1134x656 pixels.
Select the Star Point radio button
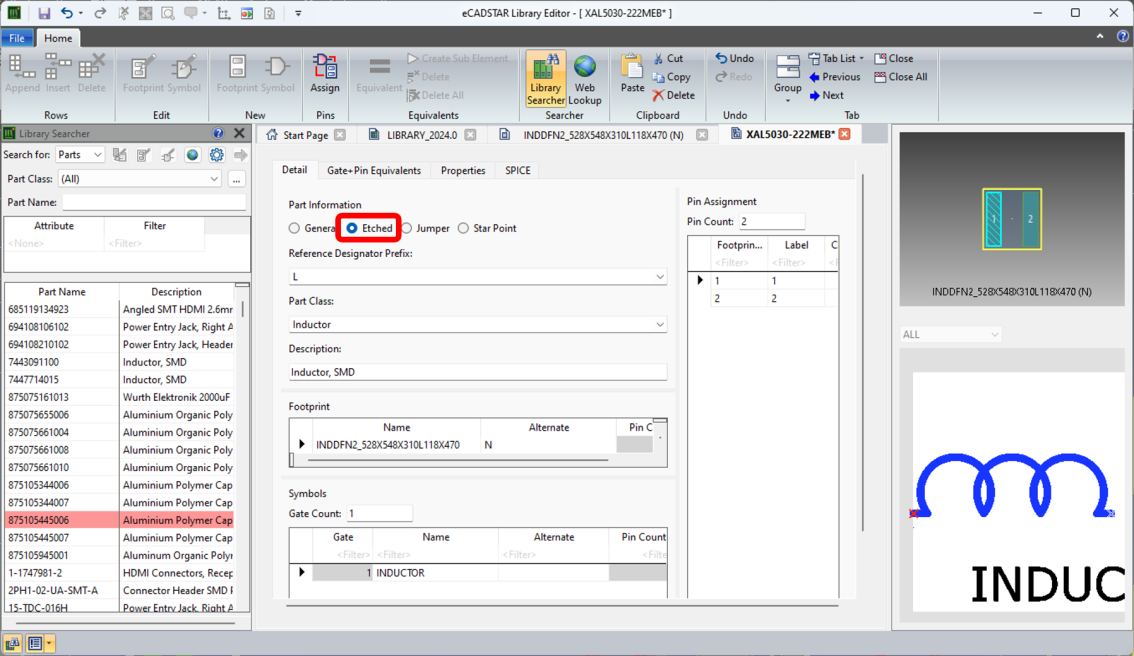[x=463, y=228]
